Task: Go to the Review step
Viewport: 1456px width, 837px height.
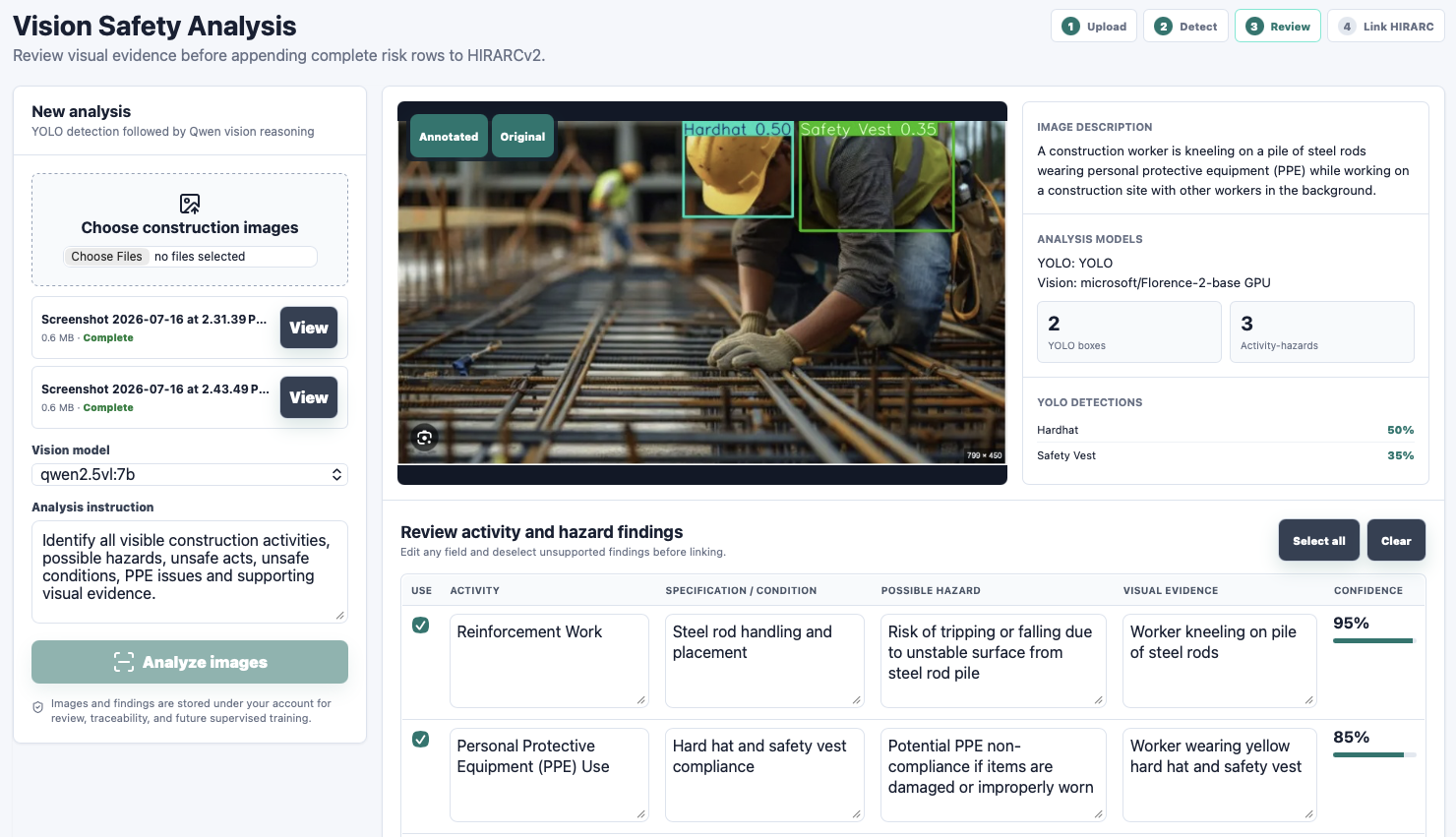Action: pyautogui.click(x=1278, y=27)
